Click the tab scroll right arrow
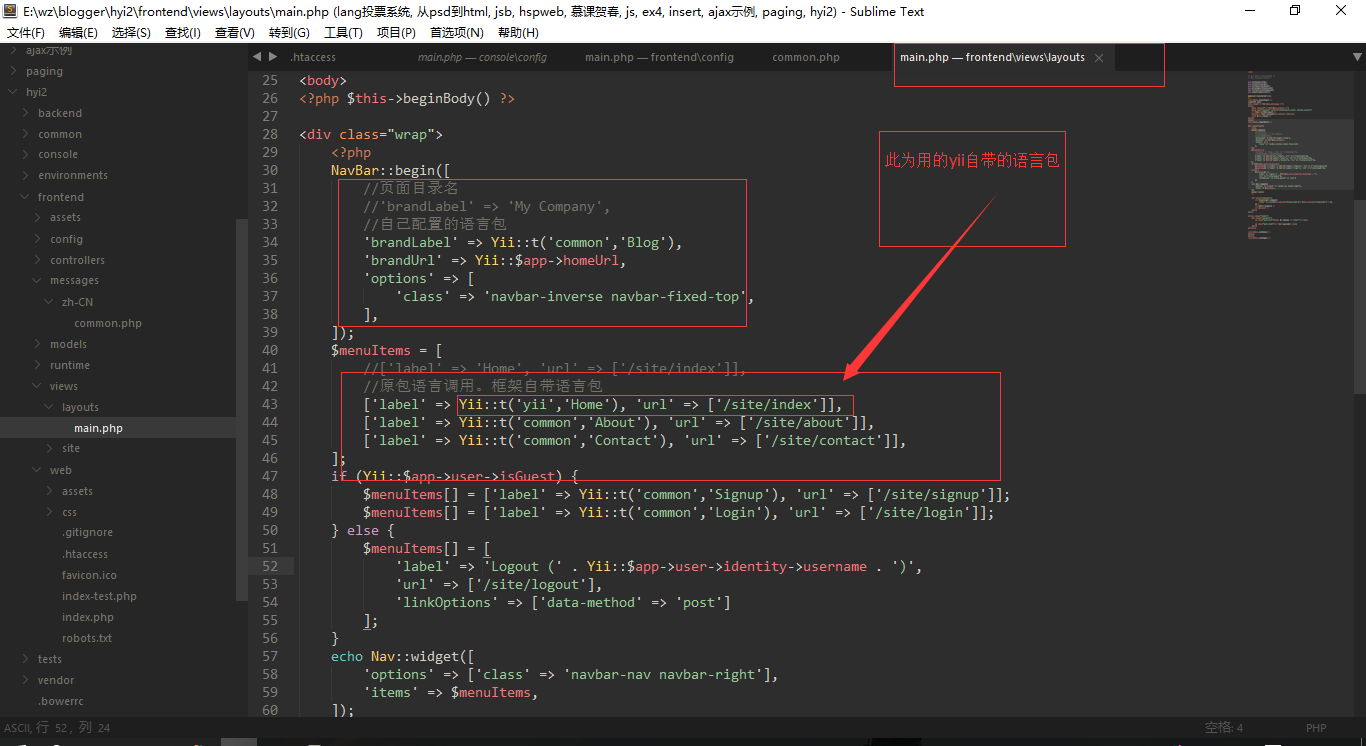Viewport: 1366px width, 746px height. [272, 57]
